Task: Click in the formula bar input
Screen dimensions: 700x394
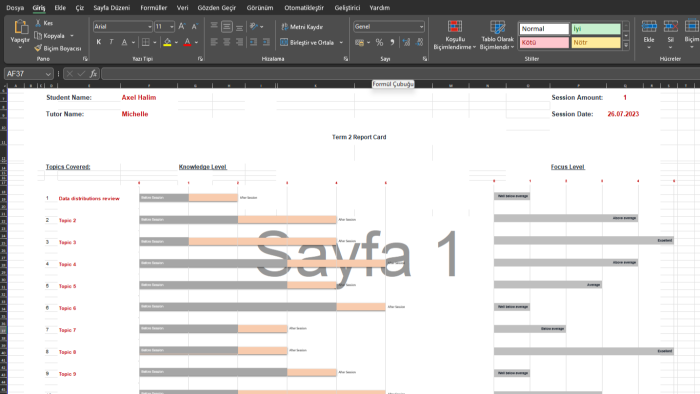Action: pos(400,74)
